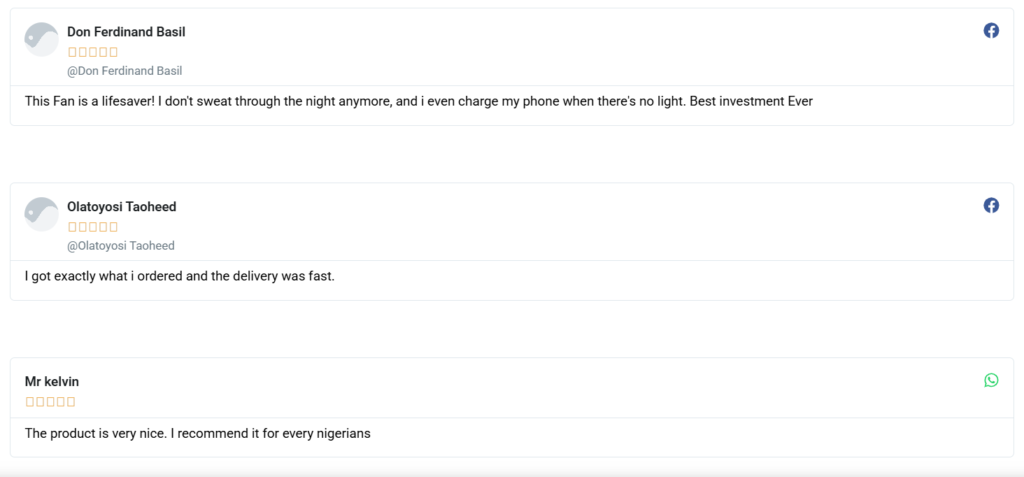Click the "The product is very nice" review
The height and width of the screenshot is (477, 1024).
click(198, 433)
